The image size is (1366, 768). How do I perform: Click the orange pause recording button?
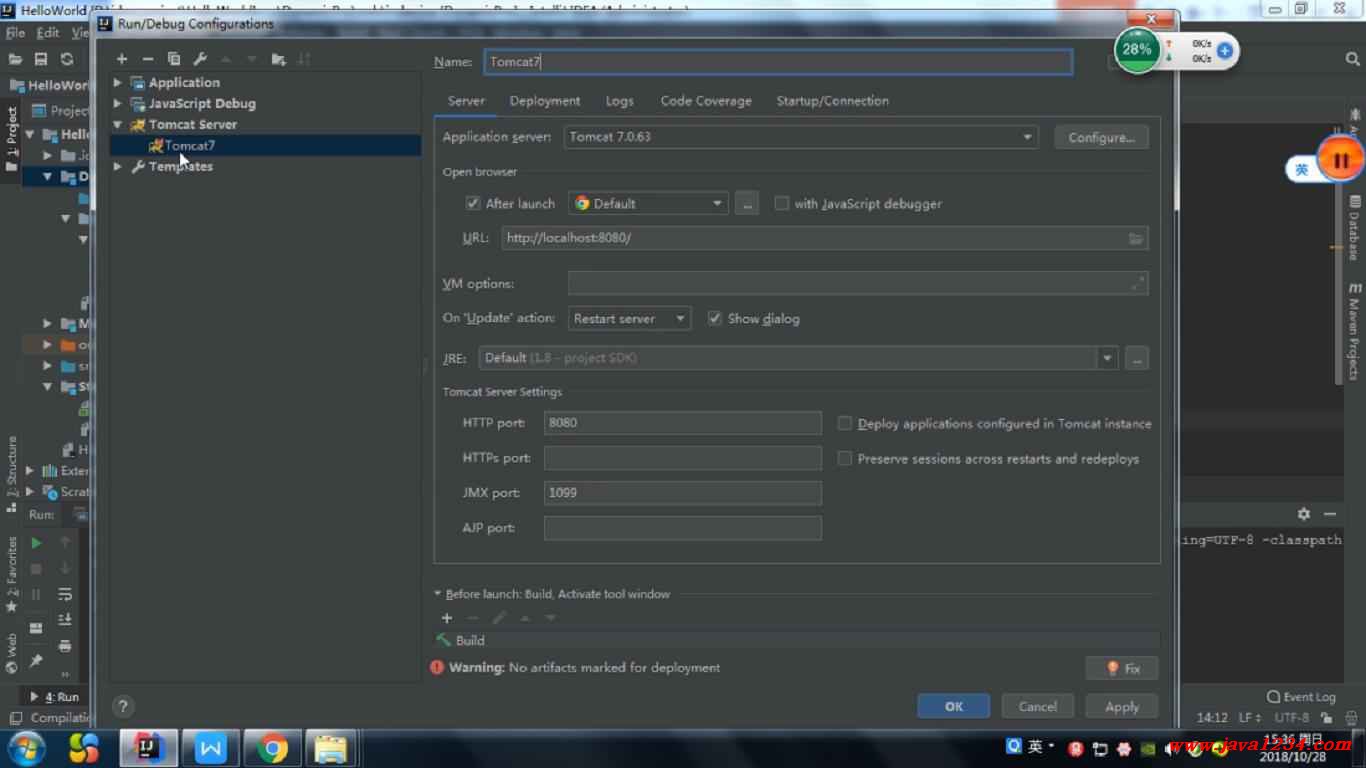[x=1341, y=160]
